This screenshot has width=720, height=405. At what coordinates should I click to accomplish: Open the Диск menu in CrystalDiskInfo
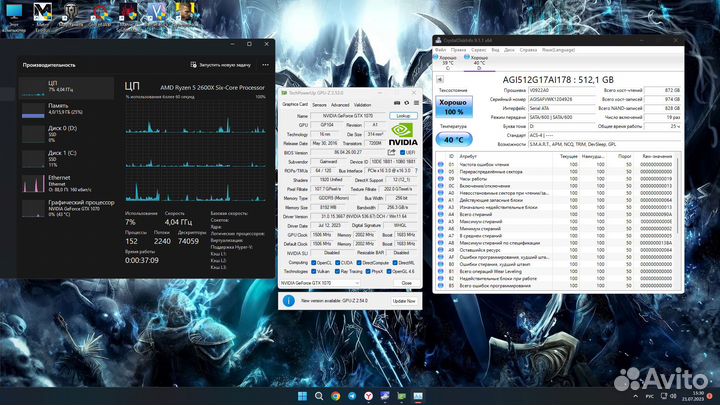(509, 50)
